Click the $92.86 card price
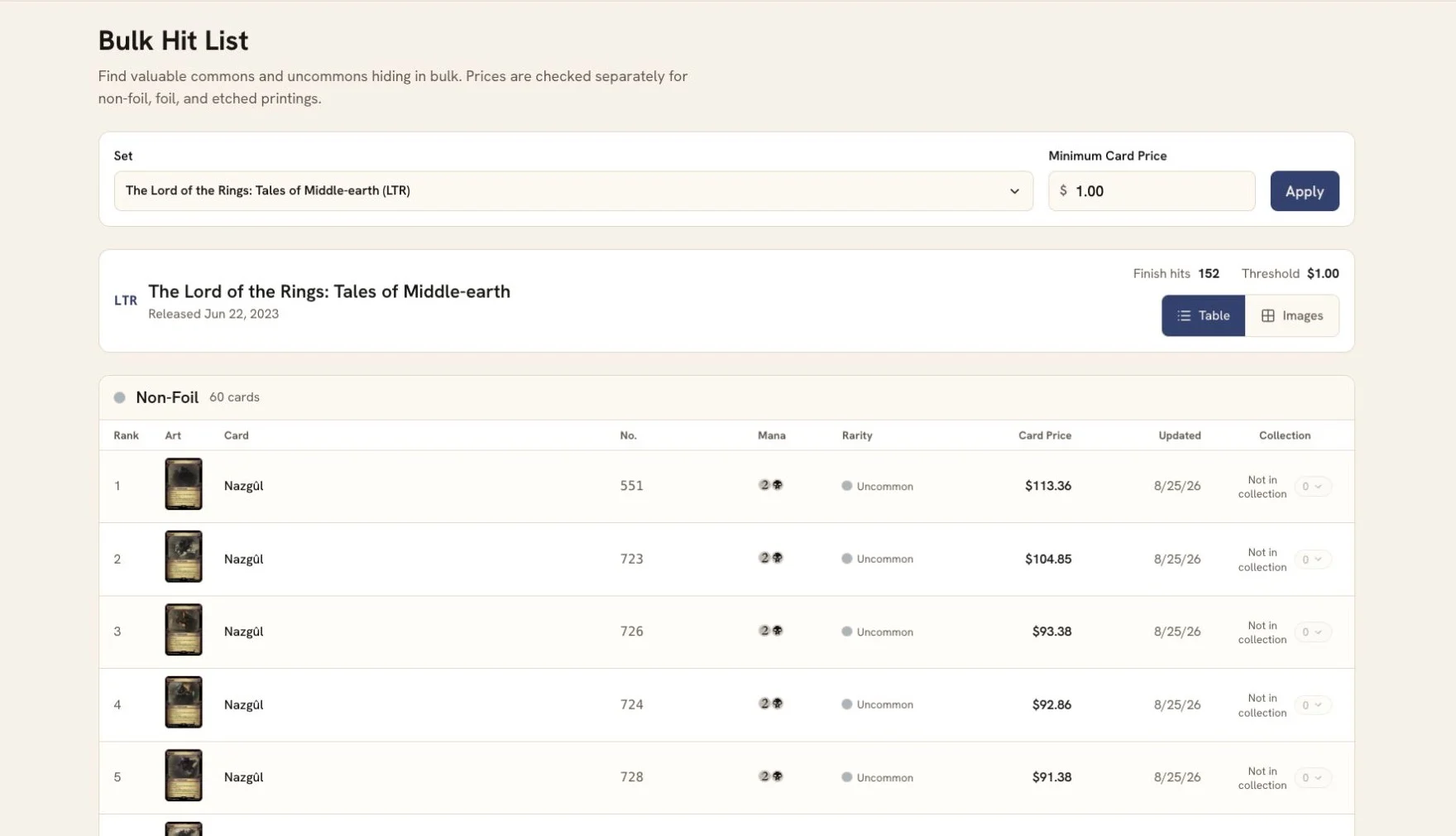 (1051, 704)
